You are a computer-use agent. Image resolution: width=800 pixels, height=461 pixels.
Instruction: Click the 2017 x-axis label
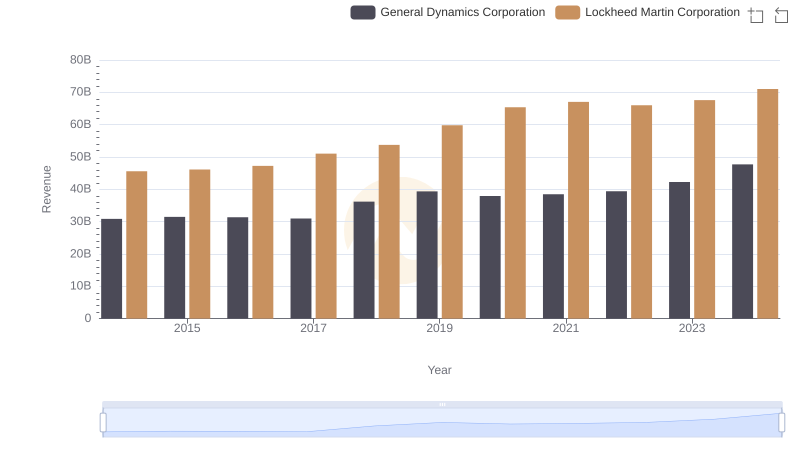tap(313, 328)
